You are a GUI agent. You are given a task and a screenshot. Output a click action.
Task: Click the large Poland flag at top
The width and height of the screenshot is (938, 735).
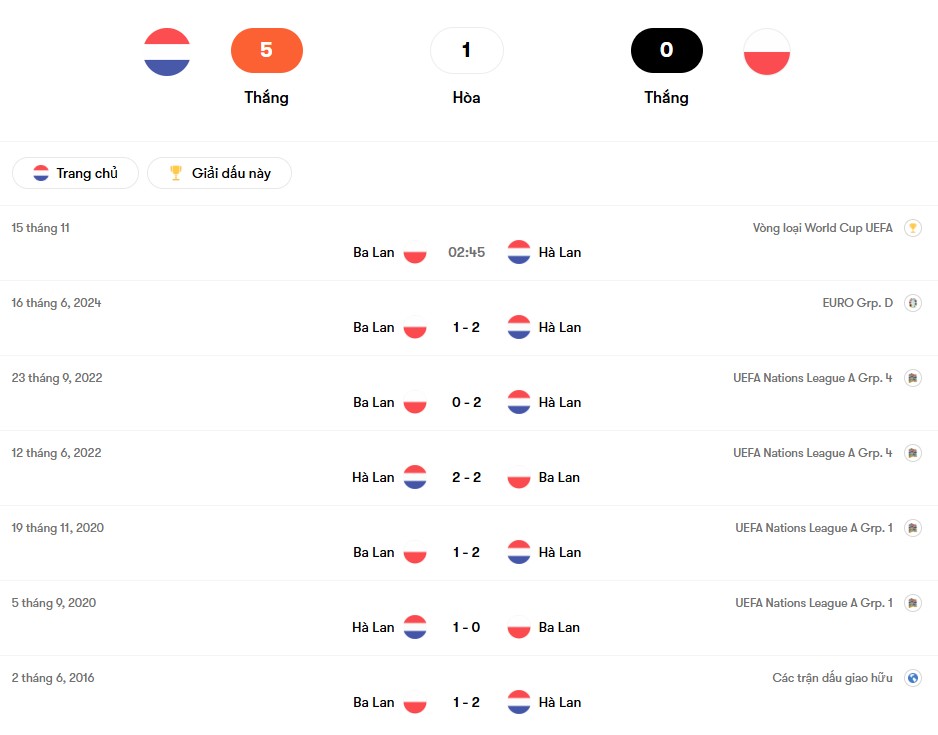[x=766, y=51]
